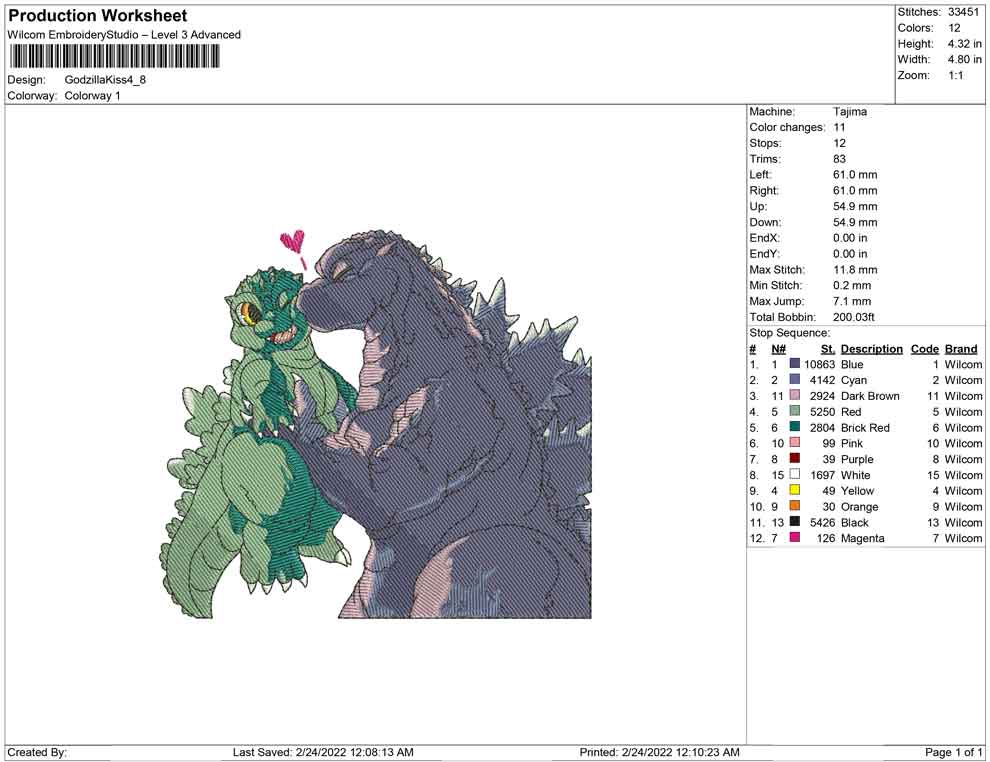Click the barcode under the worksheet title
Screen dimensions: 990x762
coord(114,57)
